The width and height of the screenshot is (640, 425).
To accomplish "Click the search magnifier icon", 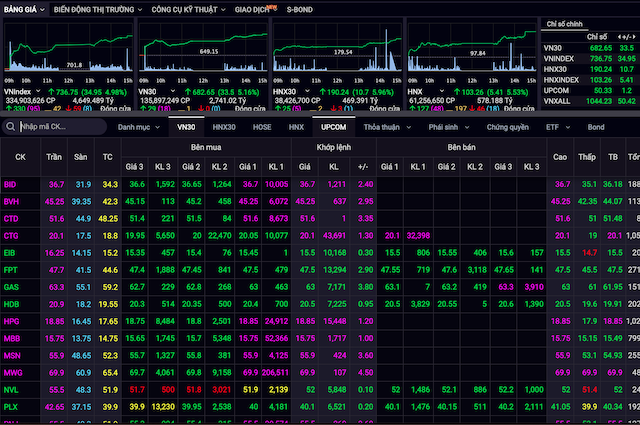I will (x=10, y=127).
